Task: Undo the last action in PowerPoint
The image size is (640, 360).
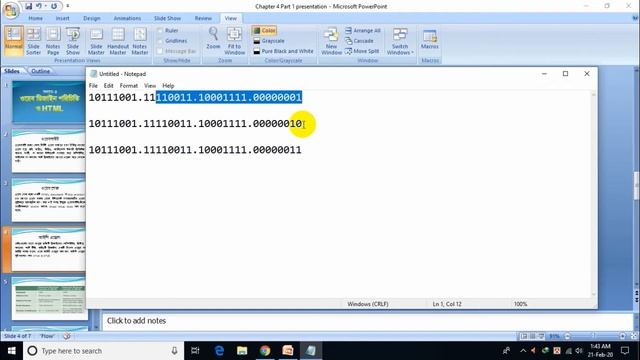Action: point(39,6)
